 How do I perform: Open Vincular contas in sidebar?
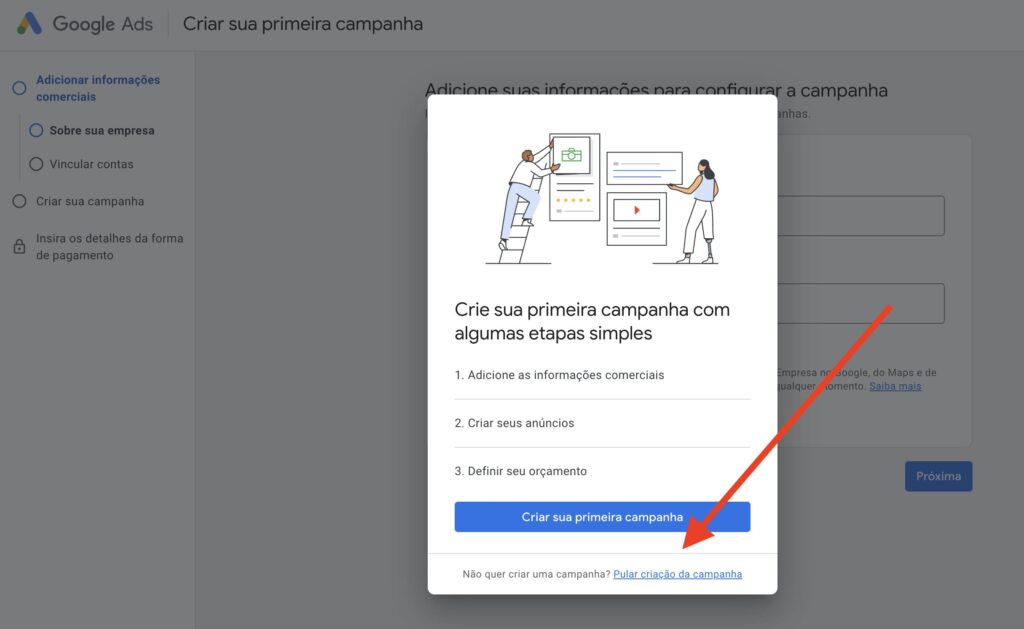(91, 164)
